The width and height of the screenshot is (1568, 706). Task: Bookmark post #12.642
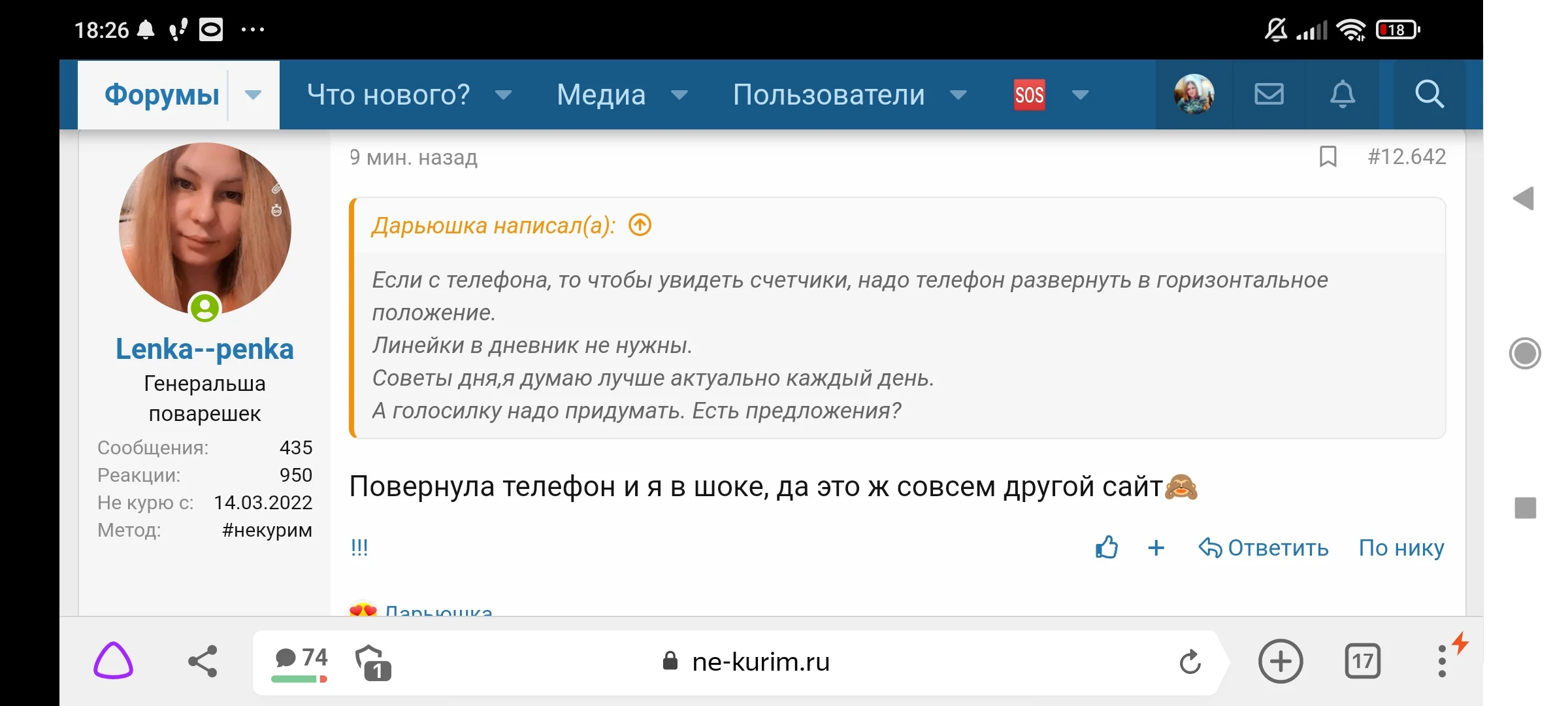1328,157
